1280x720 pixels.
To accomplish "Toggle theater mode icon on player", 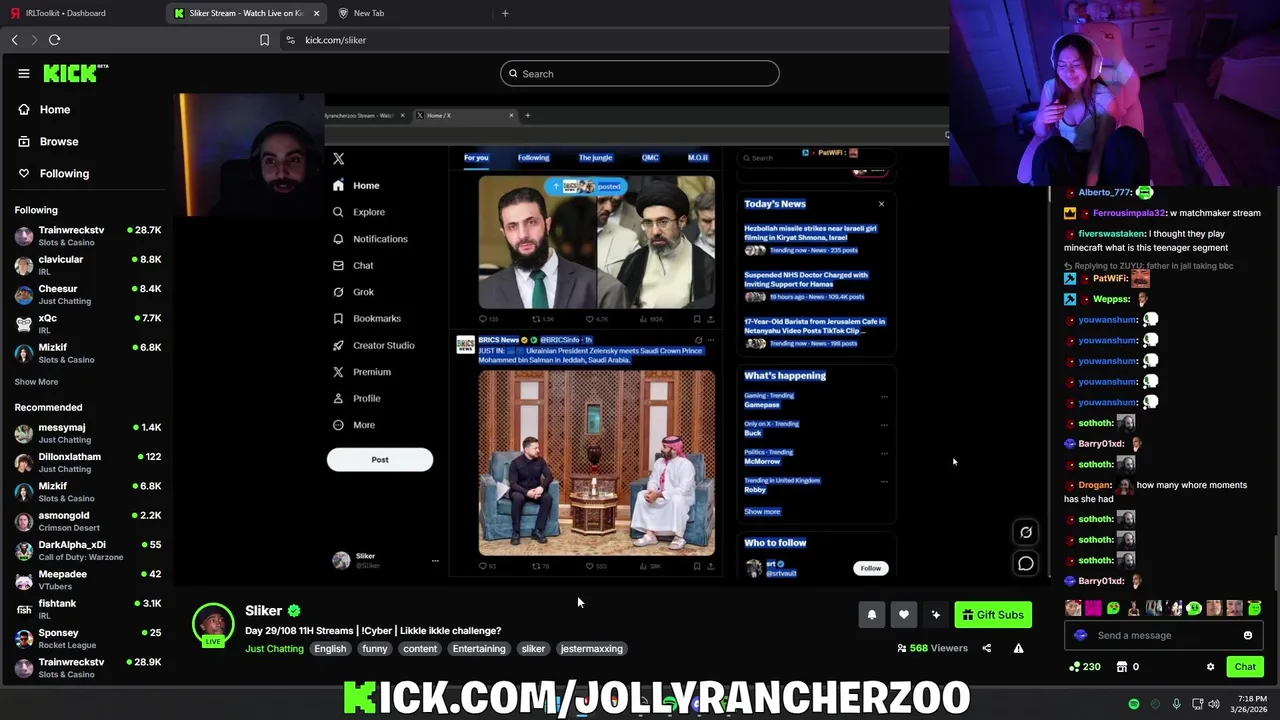I will tap(1026, 532).
